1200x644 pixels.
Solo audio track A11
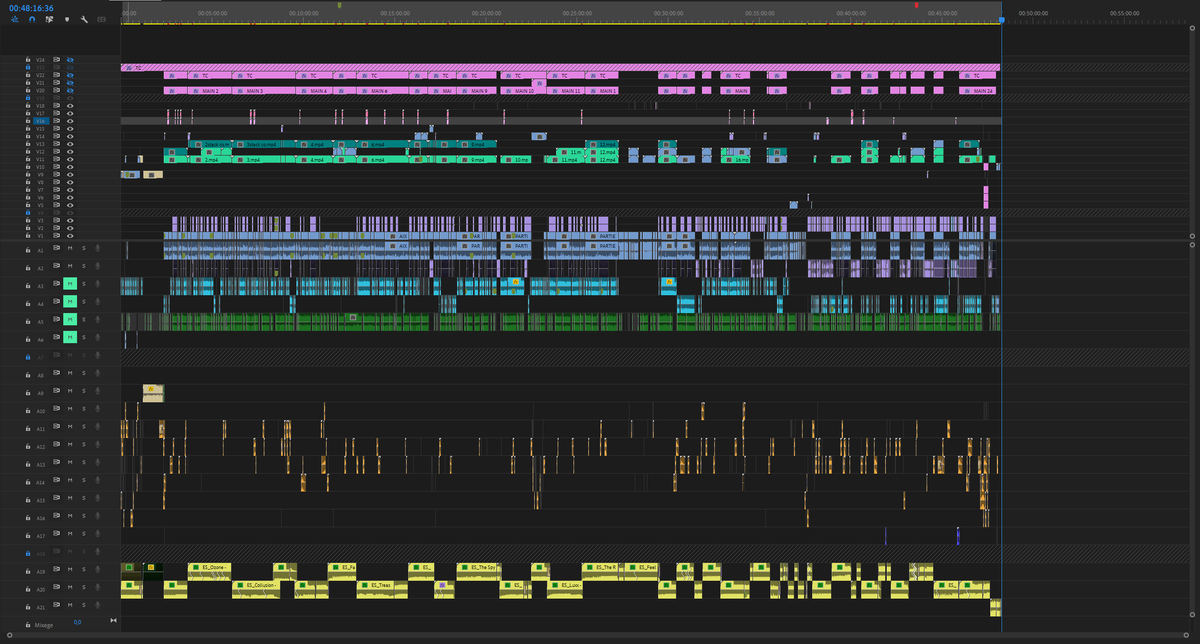[x=84, y=428]
